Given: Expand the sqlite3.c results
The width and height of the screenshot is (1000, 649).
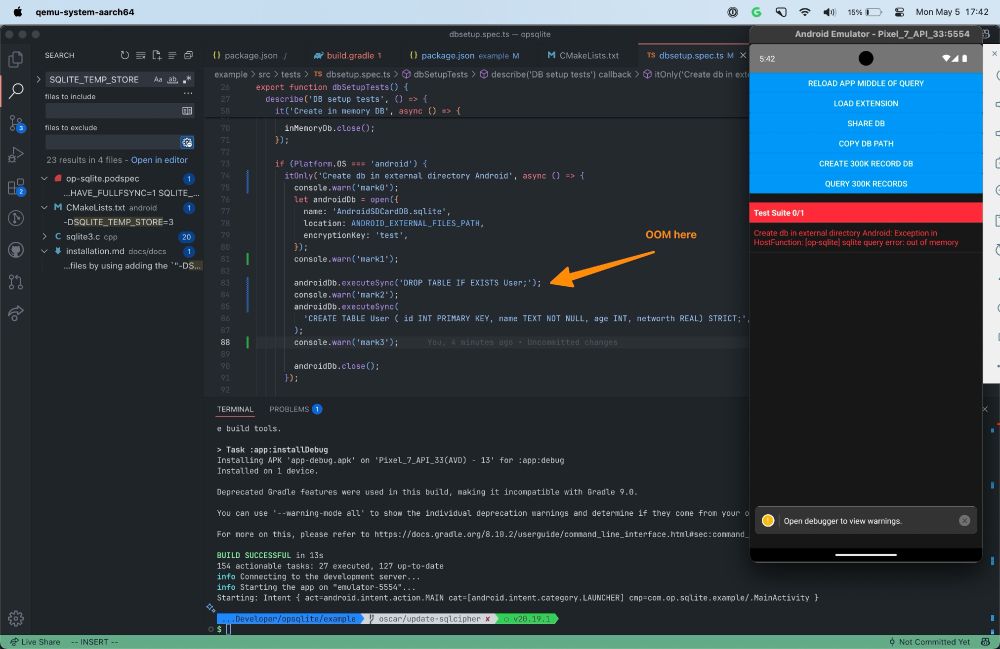Looking at the screenshot, I should pos(44,237).
